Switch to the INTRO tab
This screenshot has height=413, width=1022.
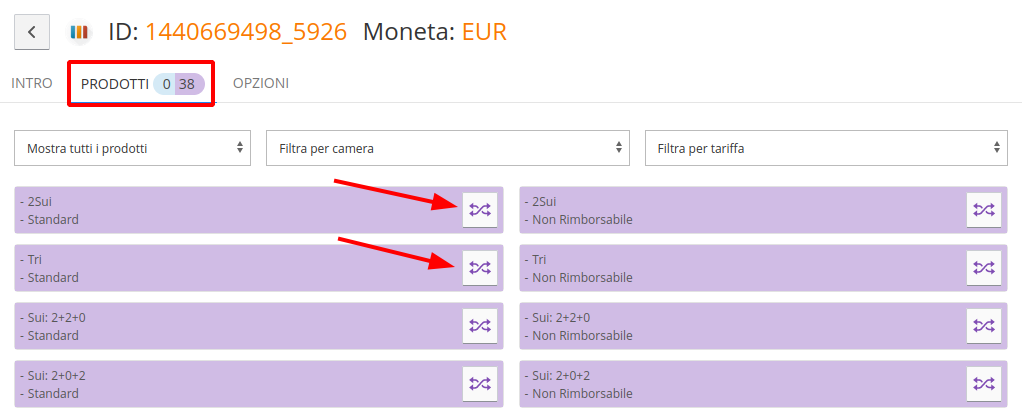click(32, 84)
